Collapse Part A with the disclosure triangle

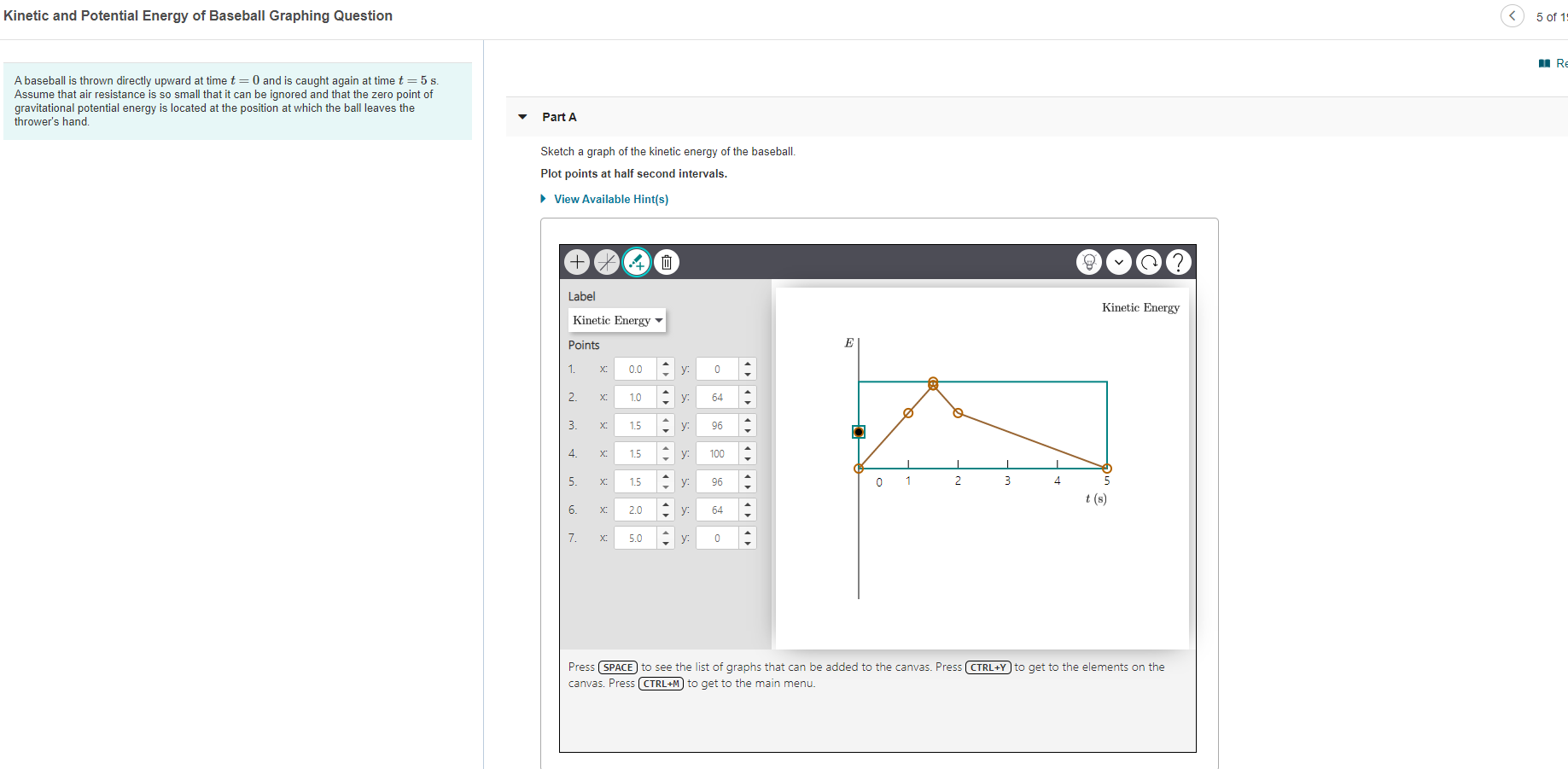(523, 117)
